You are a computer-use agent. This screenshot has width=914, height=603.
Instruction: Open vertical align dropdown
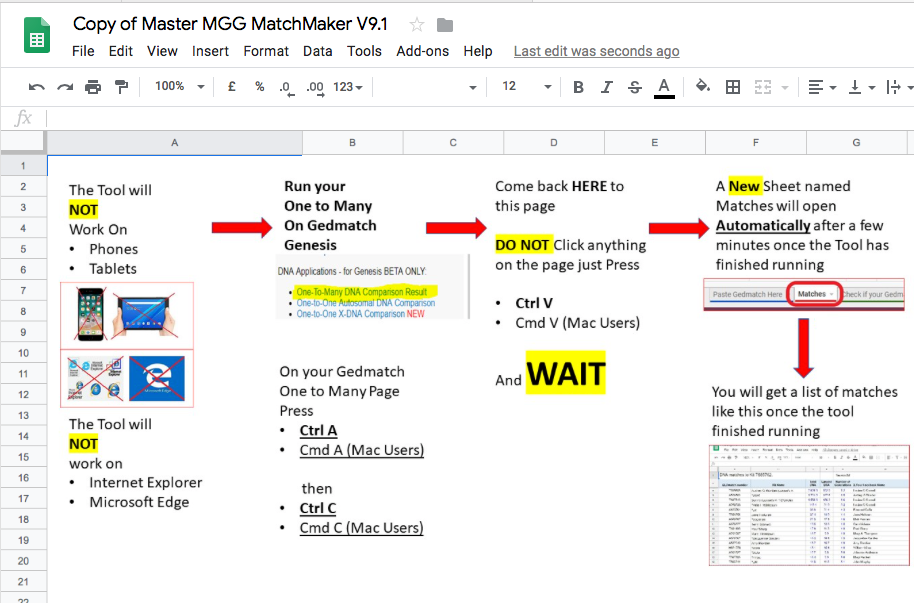[x=862, y=87]
